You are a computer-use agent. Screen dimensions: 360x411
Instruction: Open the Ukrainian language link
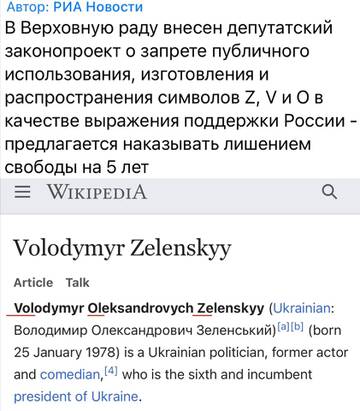[302, 308]
